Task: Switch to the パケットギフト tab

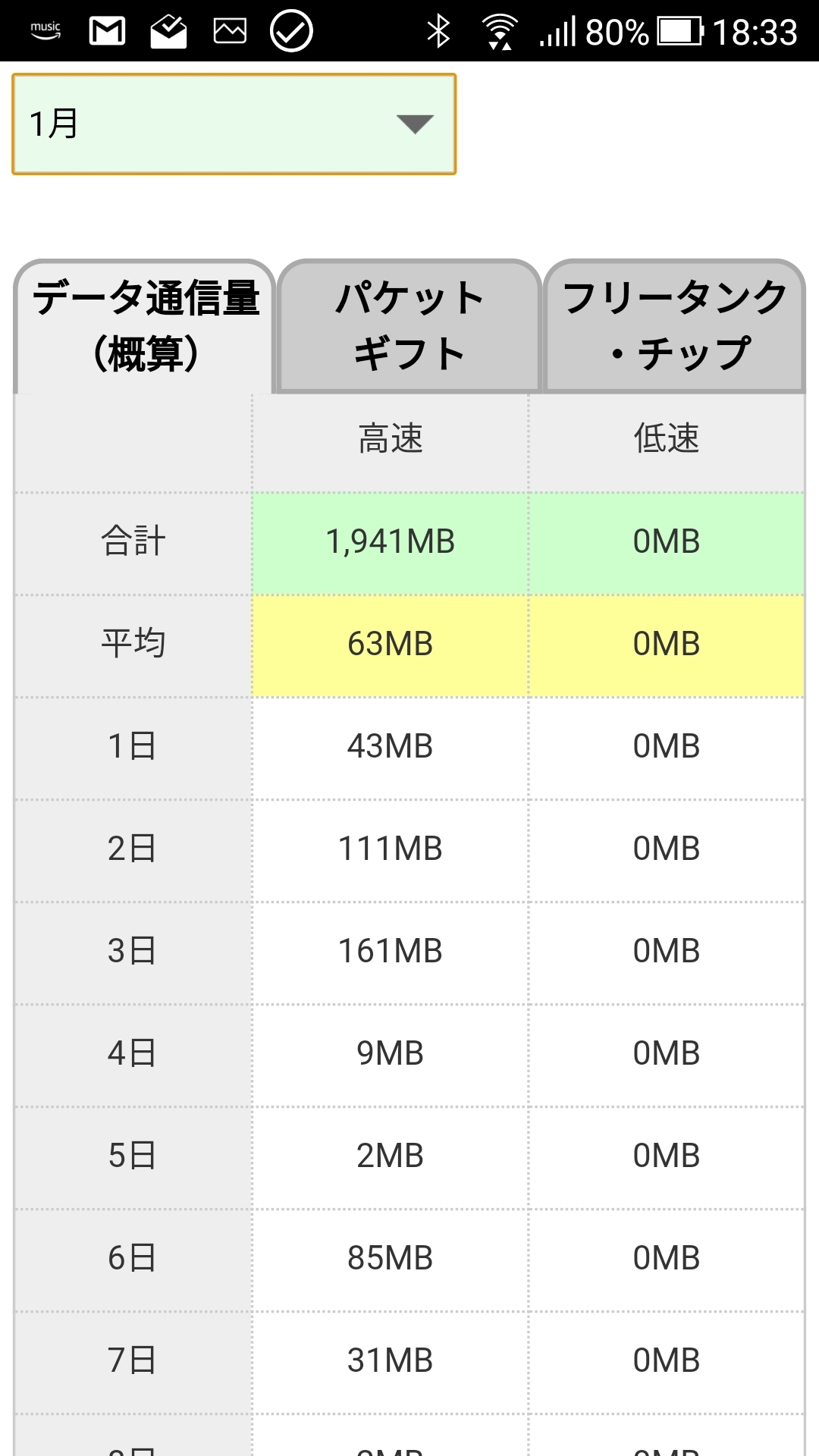Action: pos(409,326)
